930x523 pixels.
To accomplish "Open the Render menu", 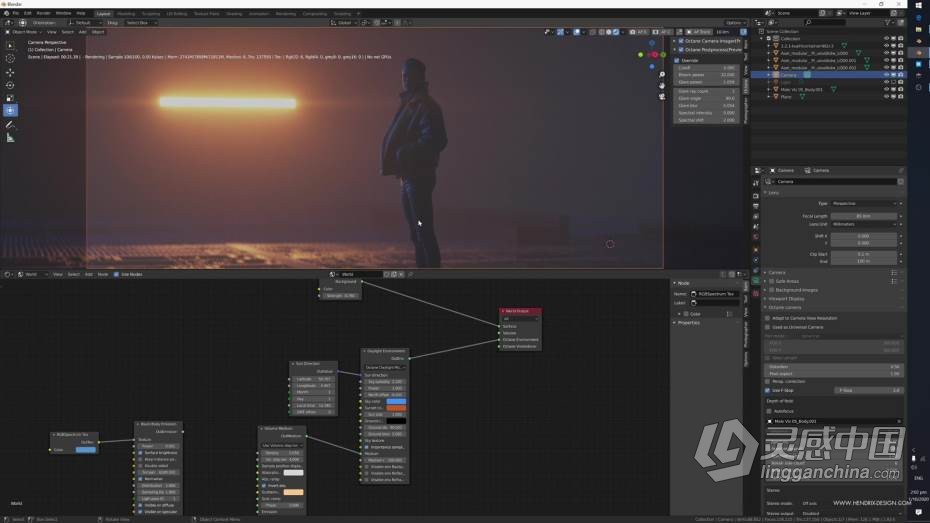I will [44, 13].
